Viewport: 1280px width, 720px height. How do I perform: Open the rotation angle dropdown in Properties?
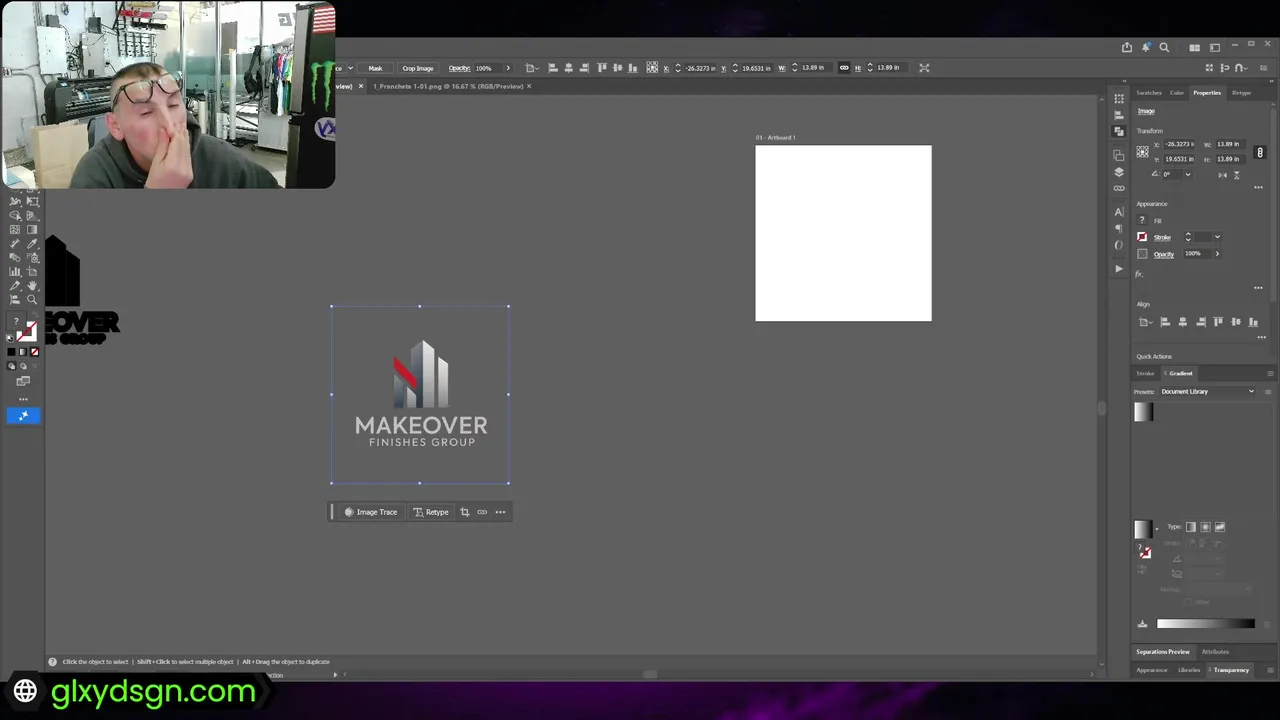1188,175
